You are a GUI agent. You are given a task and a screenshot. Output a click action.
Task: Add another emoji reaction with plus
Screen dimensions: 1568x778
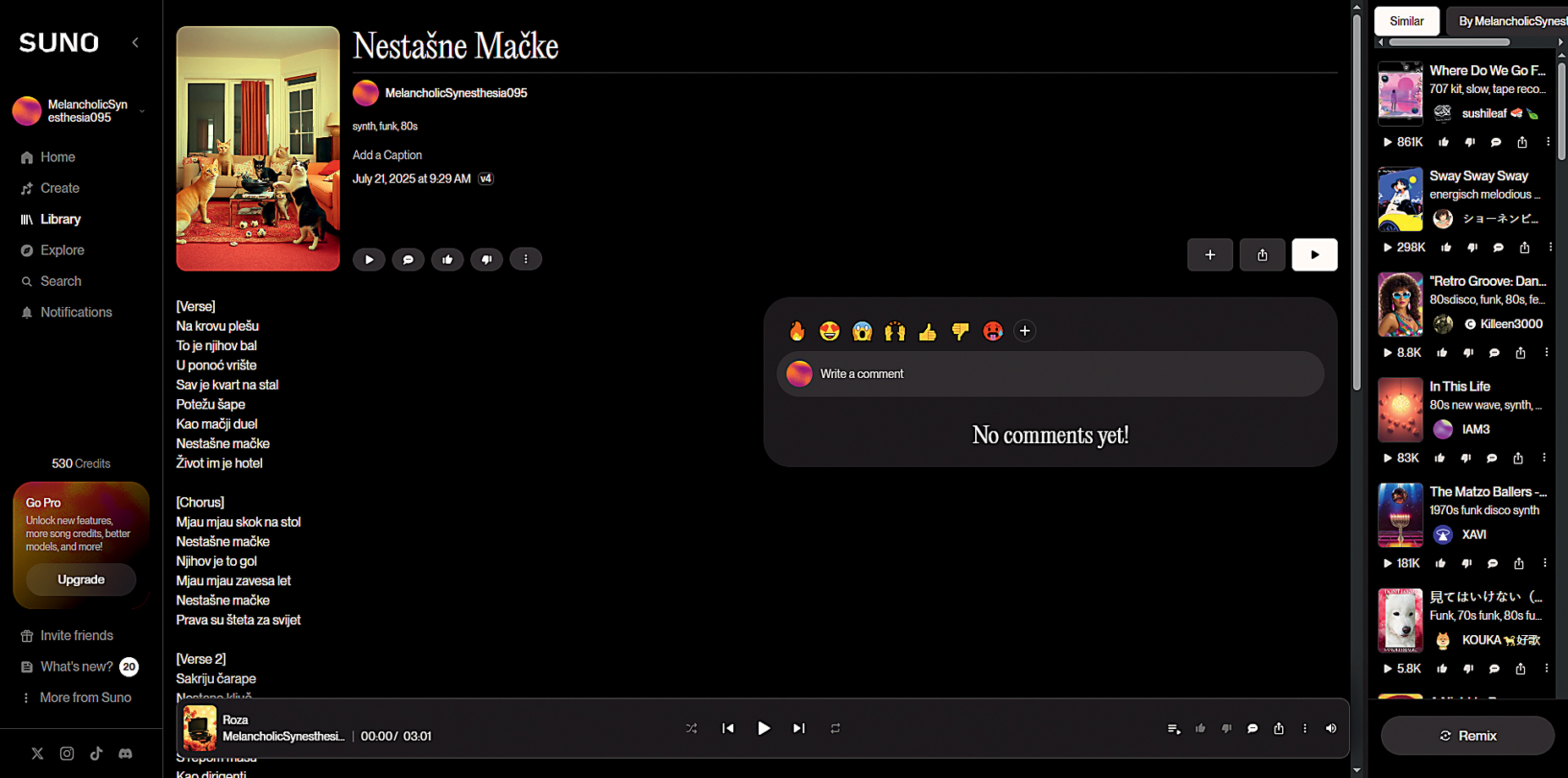[x=1024, y=331]
